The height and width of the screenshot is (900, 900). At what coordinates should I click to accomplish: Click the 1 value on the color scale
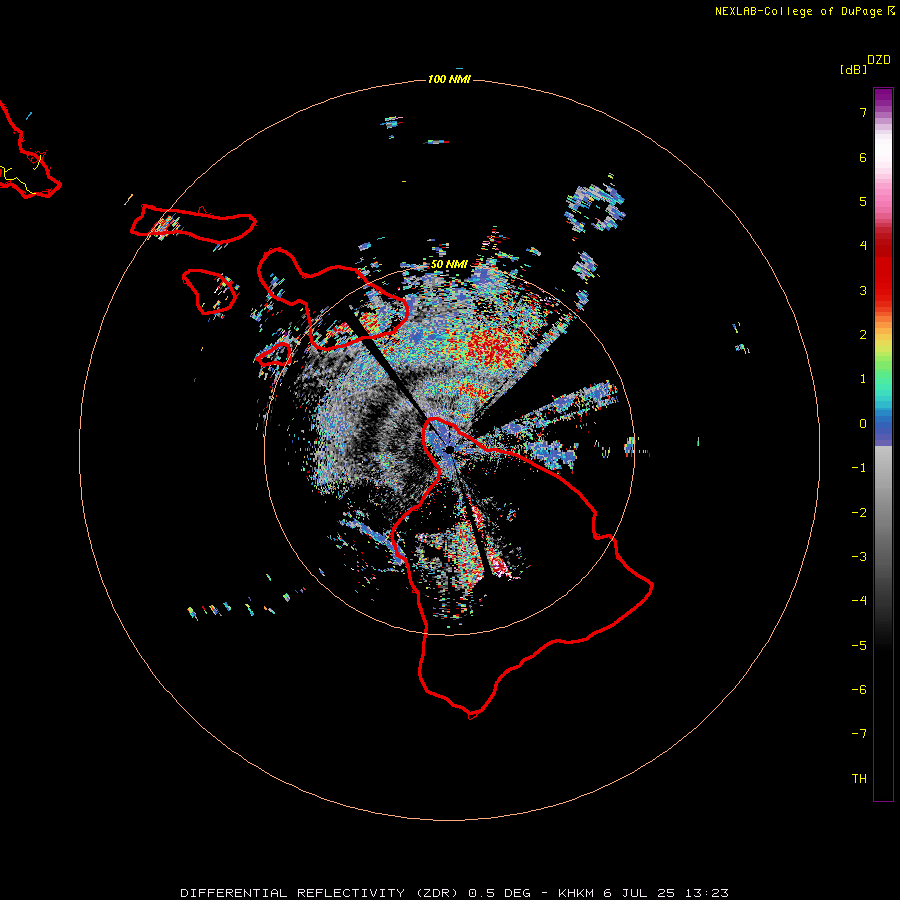[x=863, y=379]
